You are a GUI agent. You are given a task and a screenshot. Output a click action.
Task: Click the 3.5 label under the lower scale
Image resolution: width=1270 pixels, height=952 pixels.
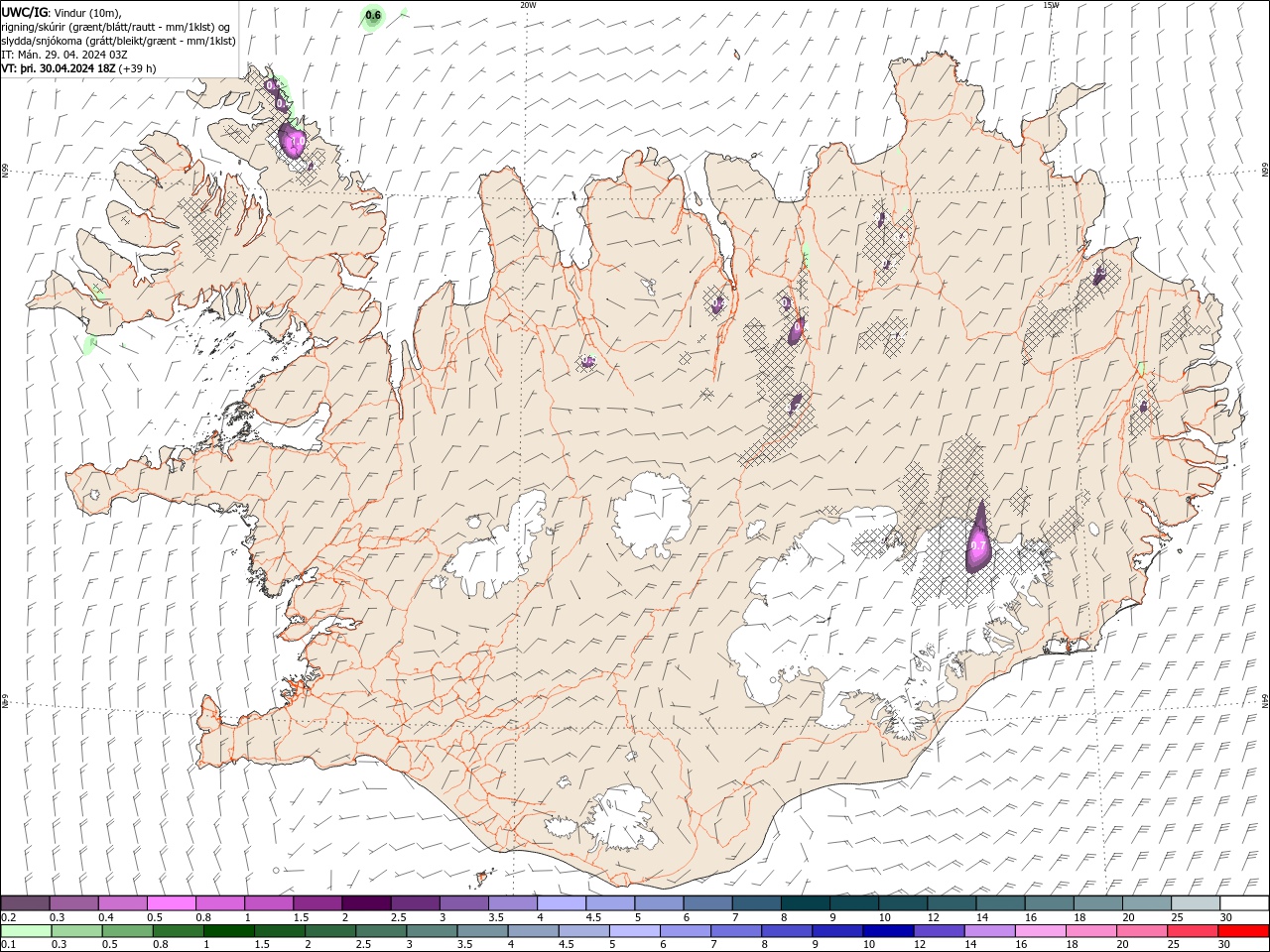tap(464, 944)
